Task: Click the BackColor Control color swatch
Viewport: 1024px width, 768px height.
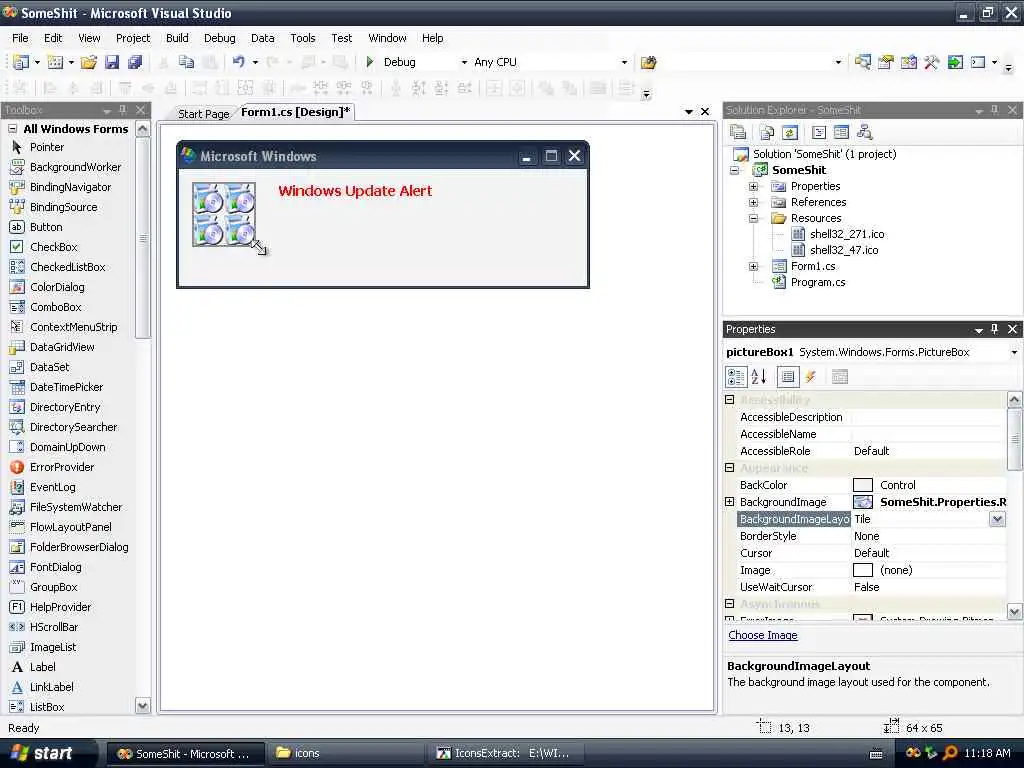Action: coord(863,485)
